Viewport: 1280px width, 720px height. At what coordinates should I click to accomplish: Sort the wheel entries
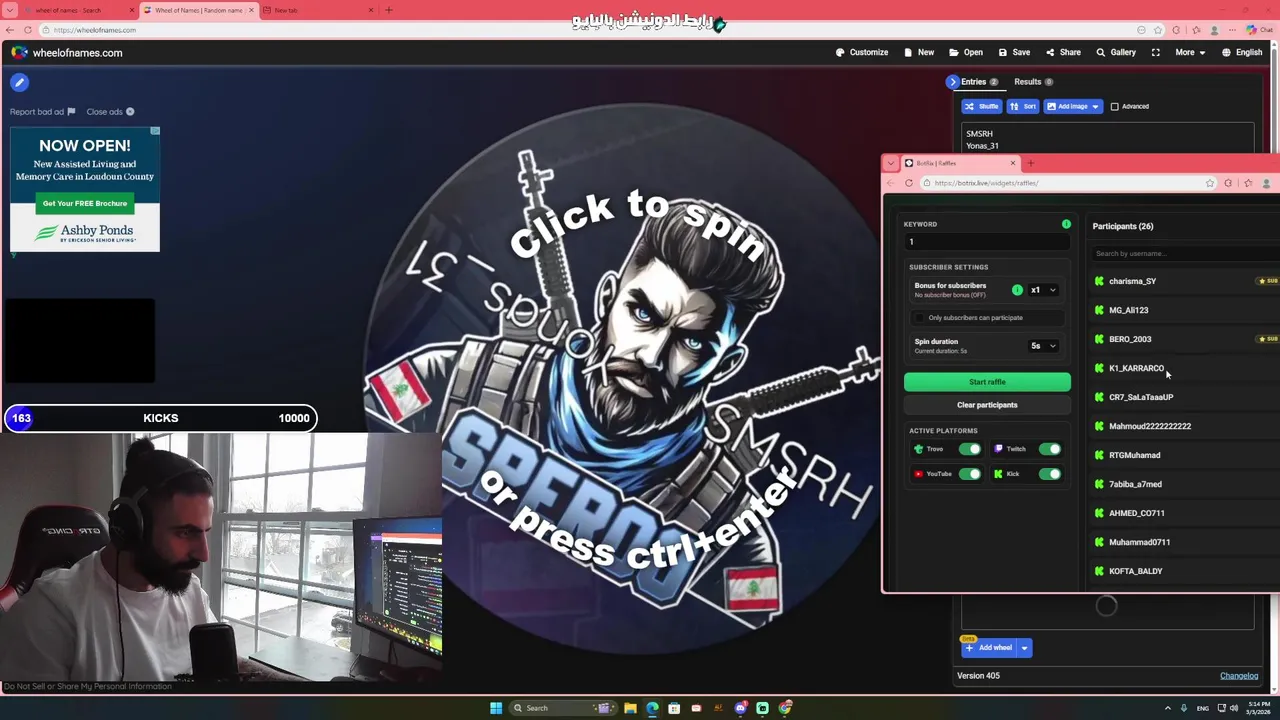(1023, 106)
